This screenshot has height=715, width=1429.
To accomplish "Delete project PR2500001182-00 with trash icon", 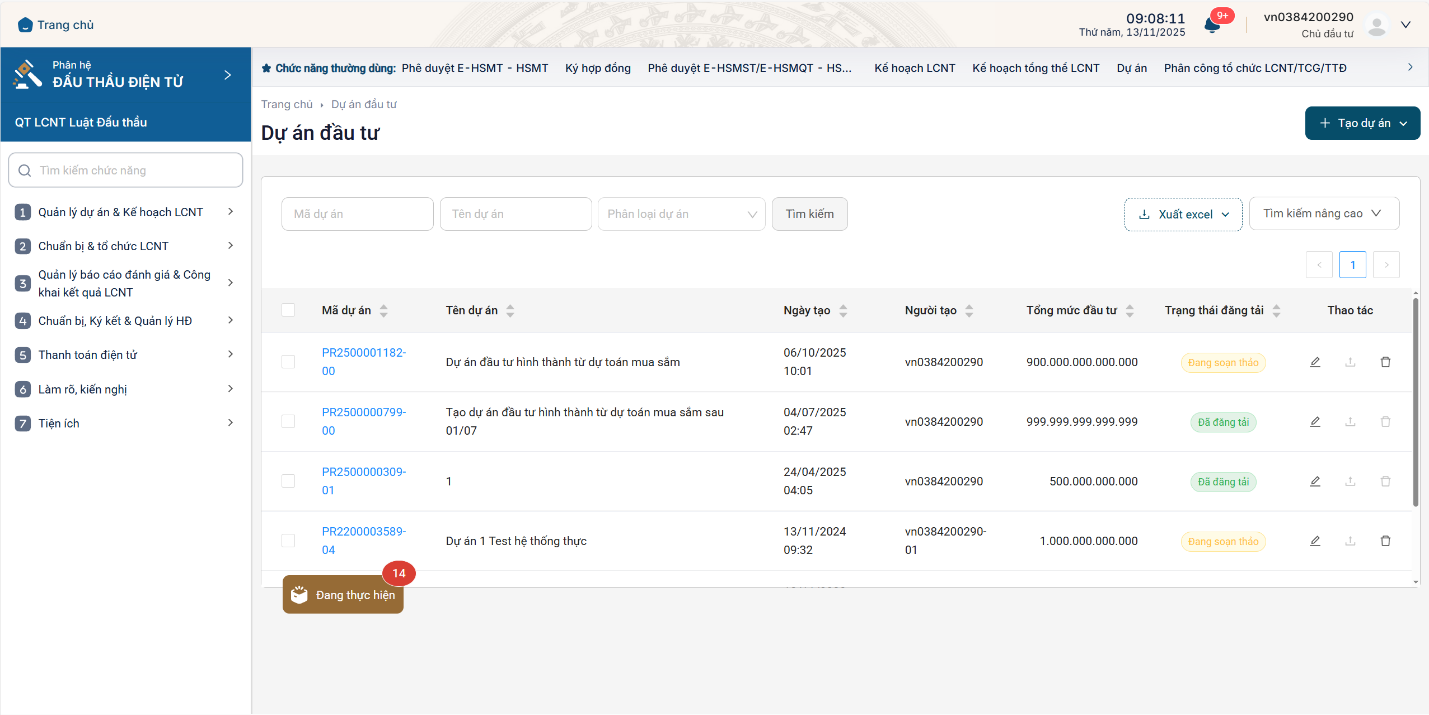I will pyautogui.click(x=1385, y=362).
